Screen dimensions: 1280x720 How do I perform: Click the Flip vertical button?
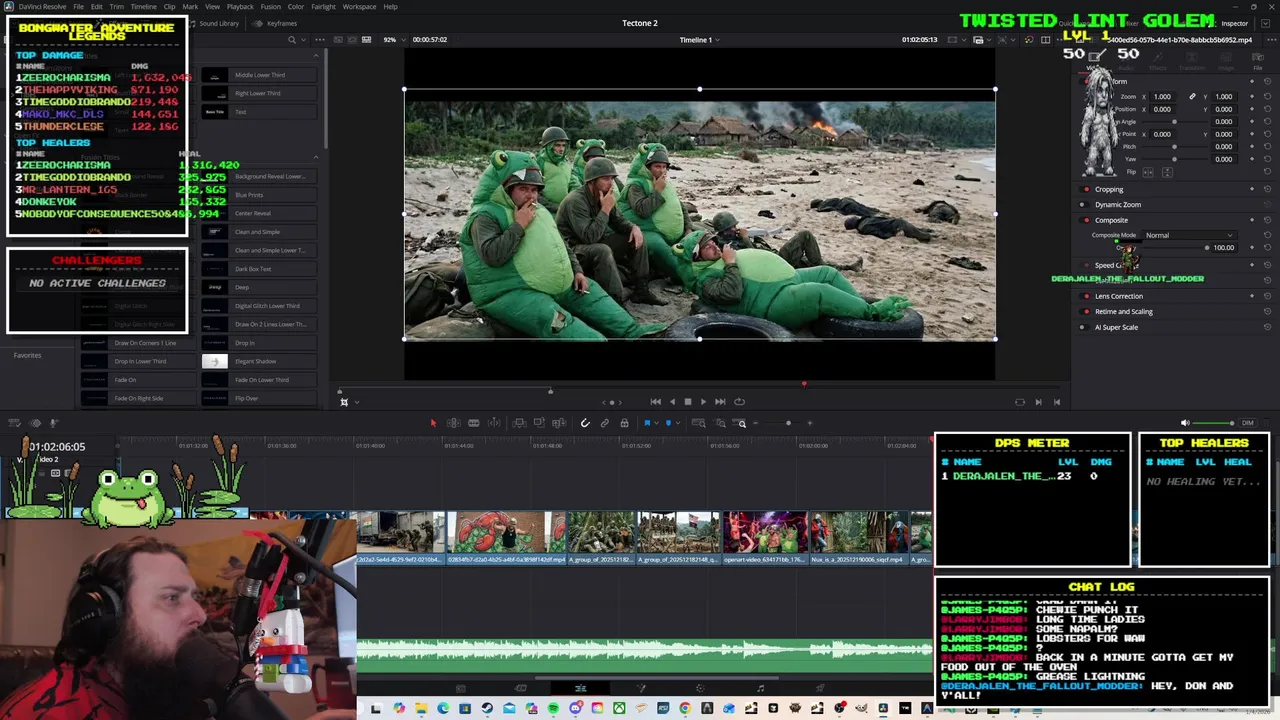tap(1167, 172)
